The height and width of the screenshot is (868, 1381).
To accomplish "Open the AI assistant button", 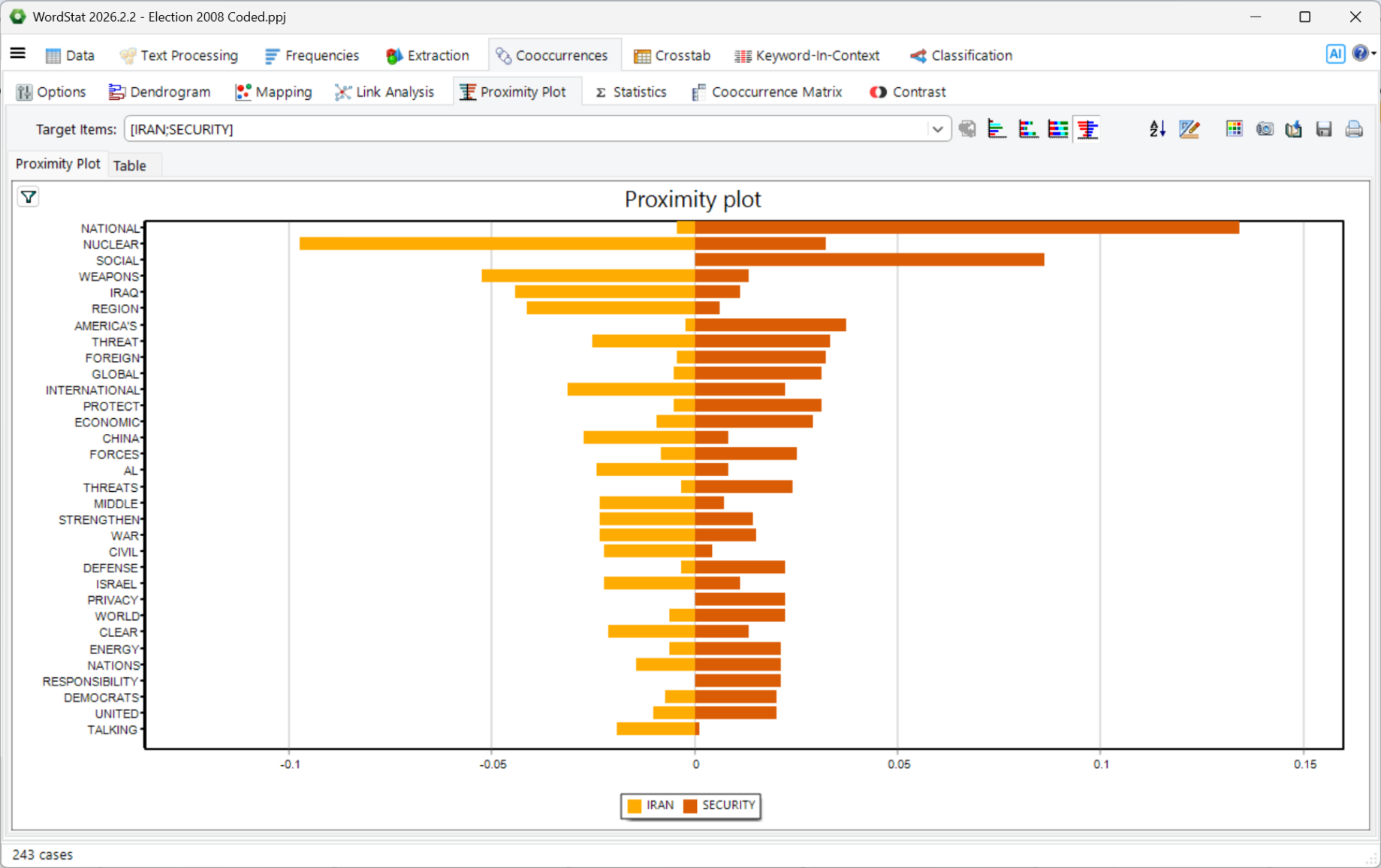I will [x=1334, y=53].
